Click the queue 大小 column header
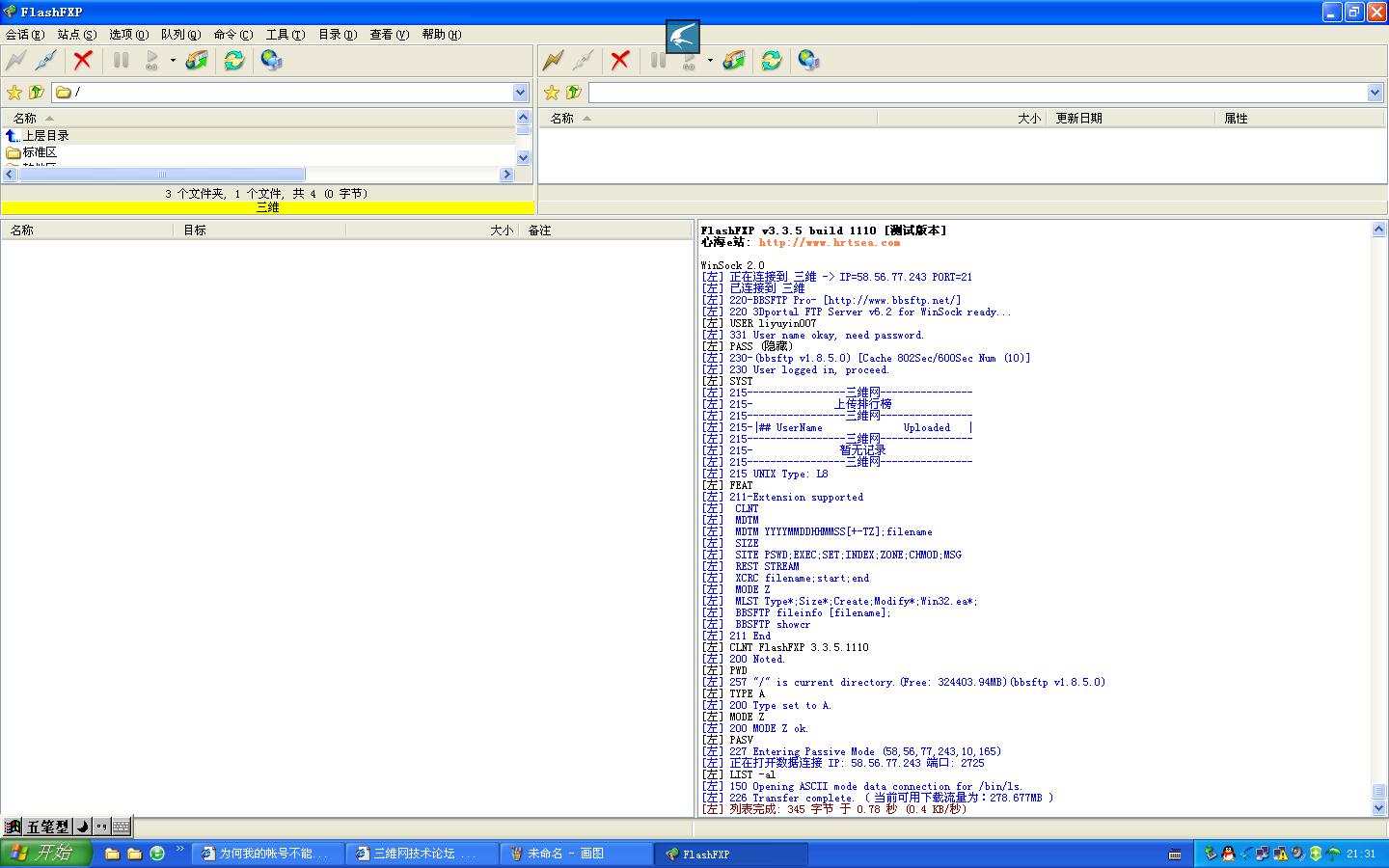 432,231
